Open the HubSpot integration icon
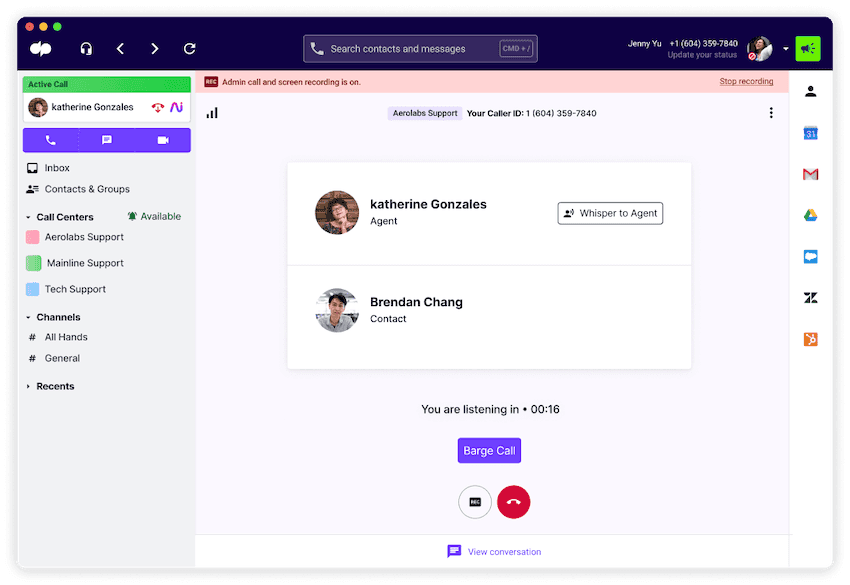Image resolution: width=850 pixels, height=585 pixels. click(811, 339)
